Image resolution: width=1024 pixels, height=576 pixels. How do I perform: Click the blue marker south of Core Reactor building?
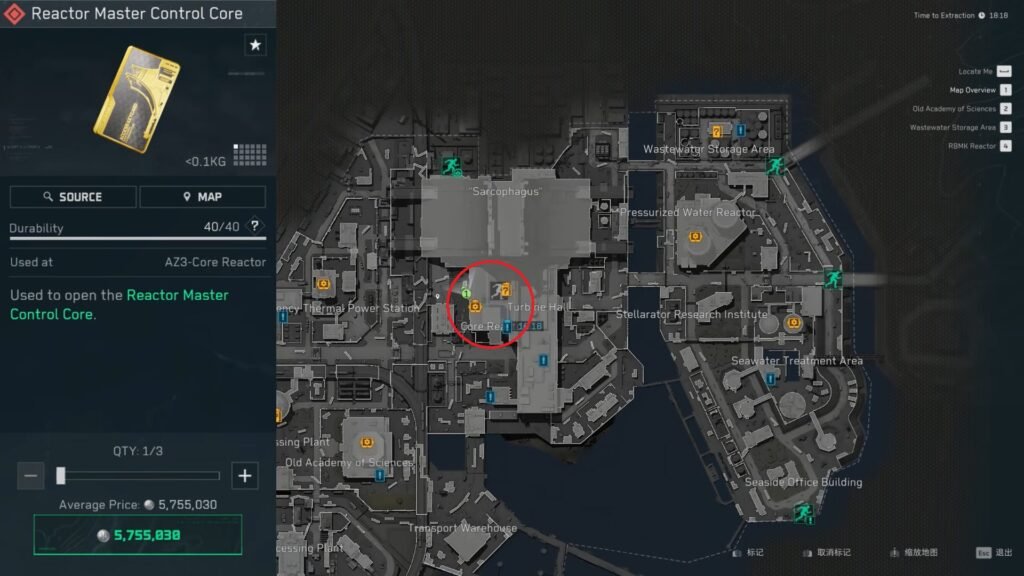click(490, 396)
